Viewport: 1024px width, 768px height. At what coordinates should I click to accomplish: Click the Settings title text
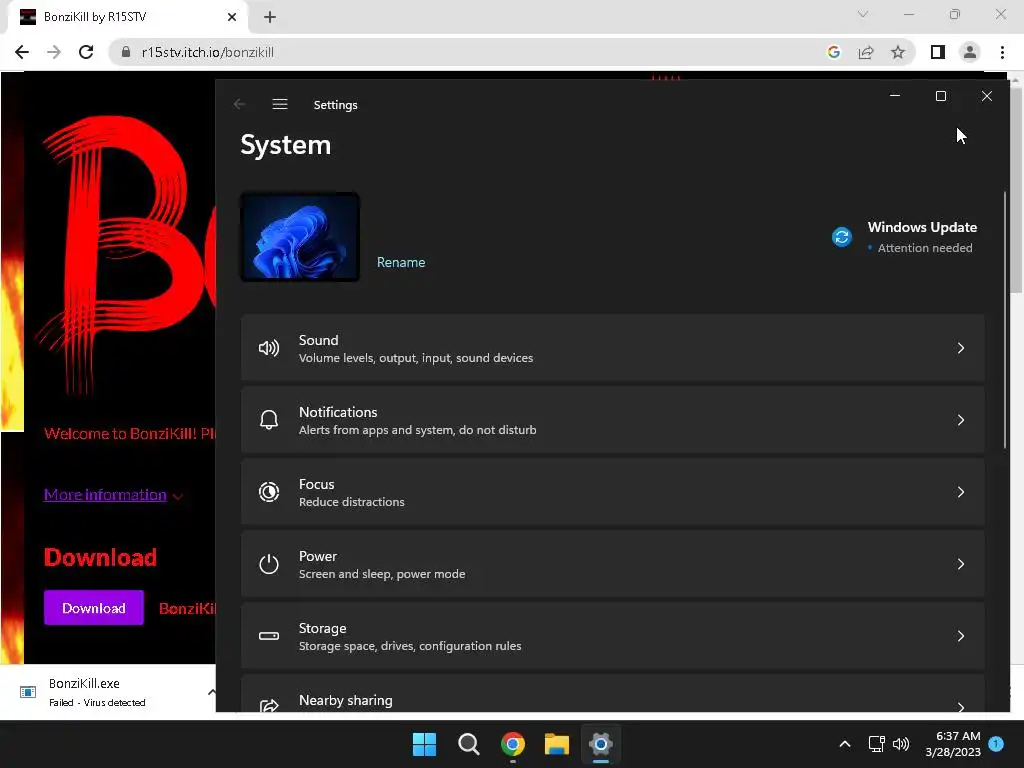335,104
